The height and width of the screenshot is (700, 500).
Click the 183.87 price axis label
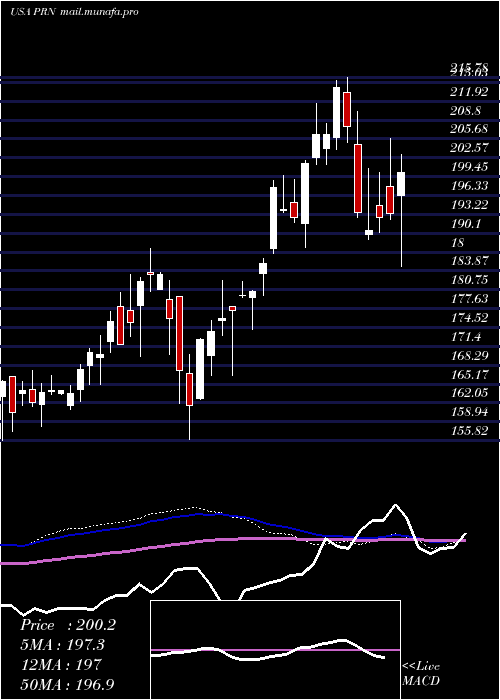tap(469, 260)
